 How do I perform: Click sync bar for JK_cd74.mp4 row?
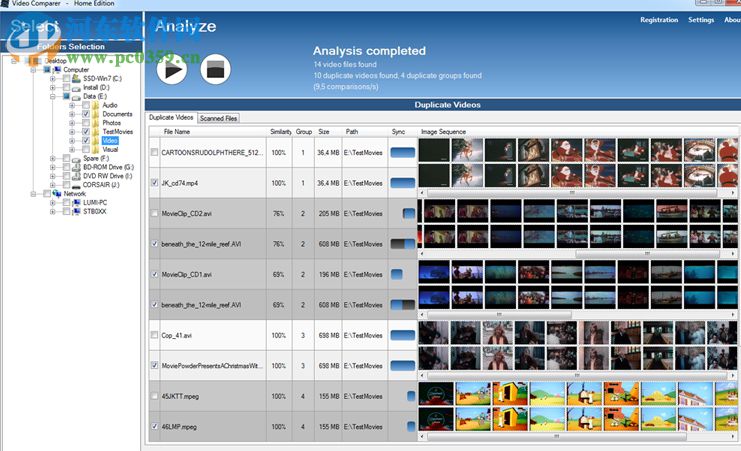[x=403, y=182]
